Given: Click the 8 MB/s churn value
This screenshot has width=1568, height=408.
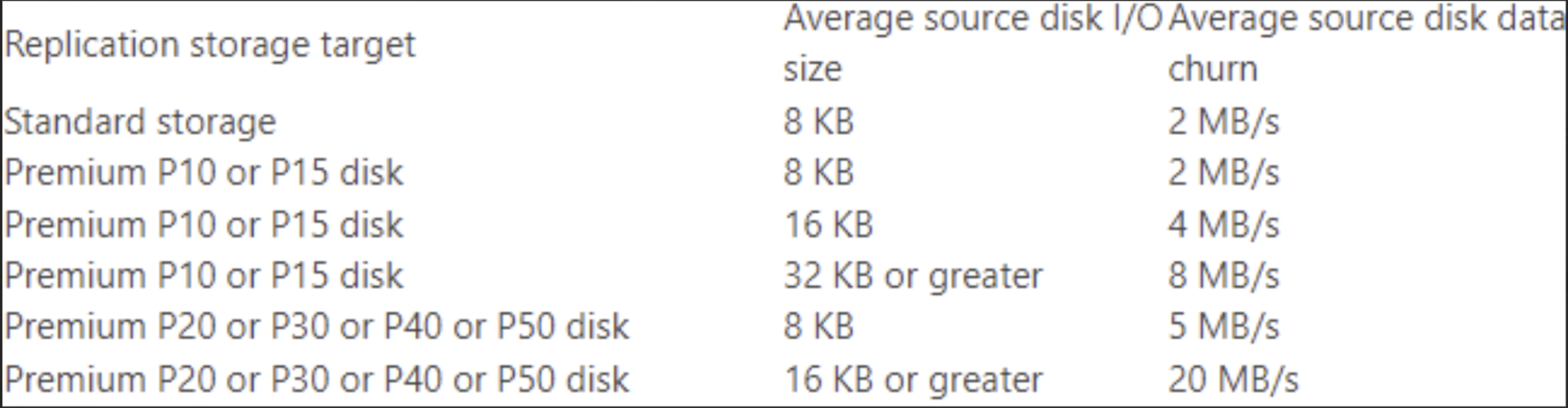Looking at the screenshot, I should (x=1223, y=276).
